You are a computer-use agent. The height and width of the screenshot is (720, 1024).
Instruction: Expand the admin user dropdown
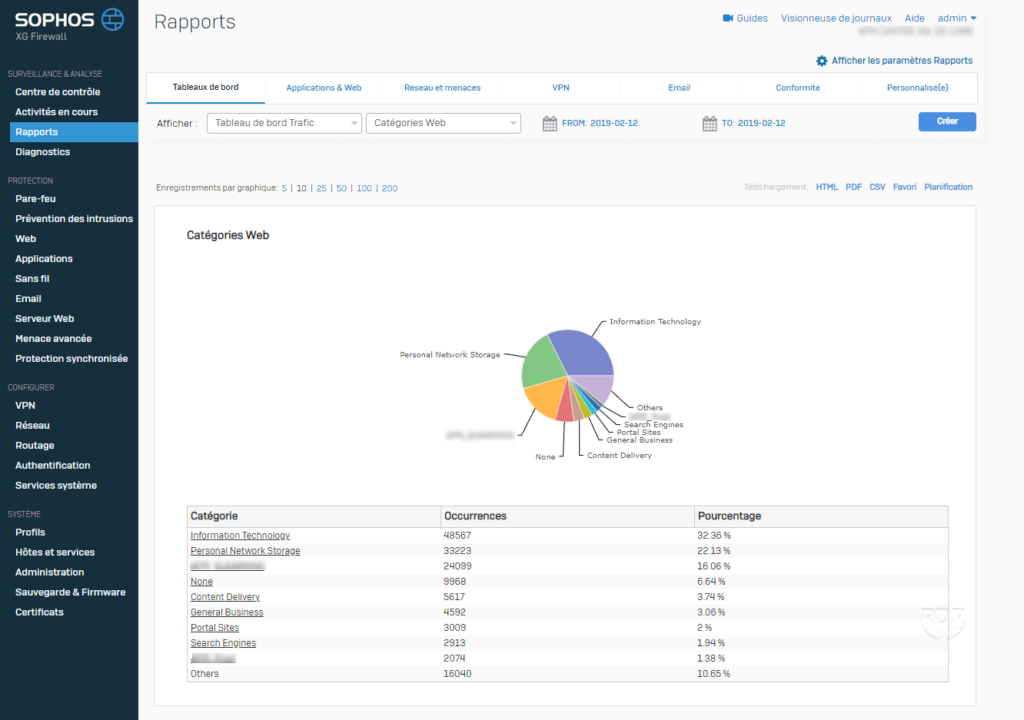coord(956,18)
